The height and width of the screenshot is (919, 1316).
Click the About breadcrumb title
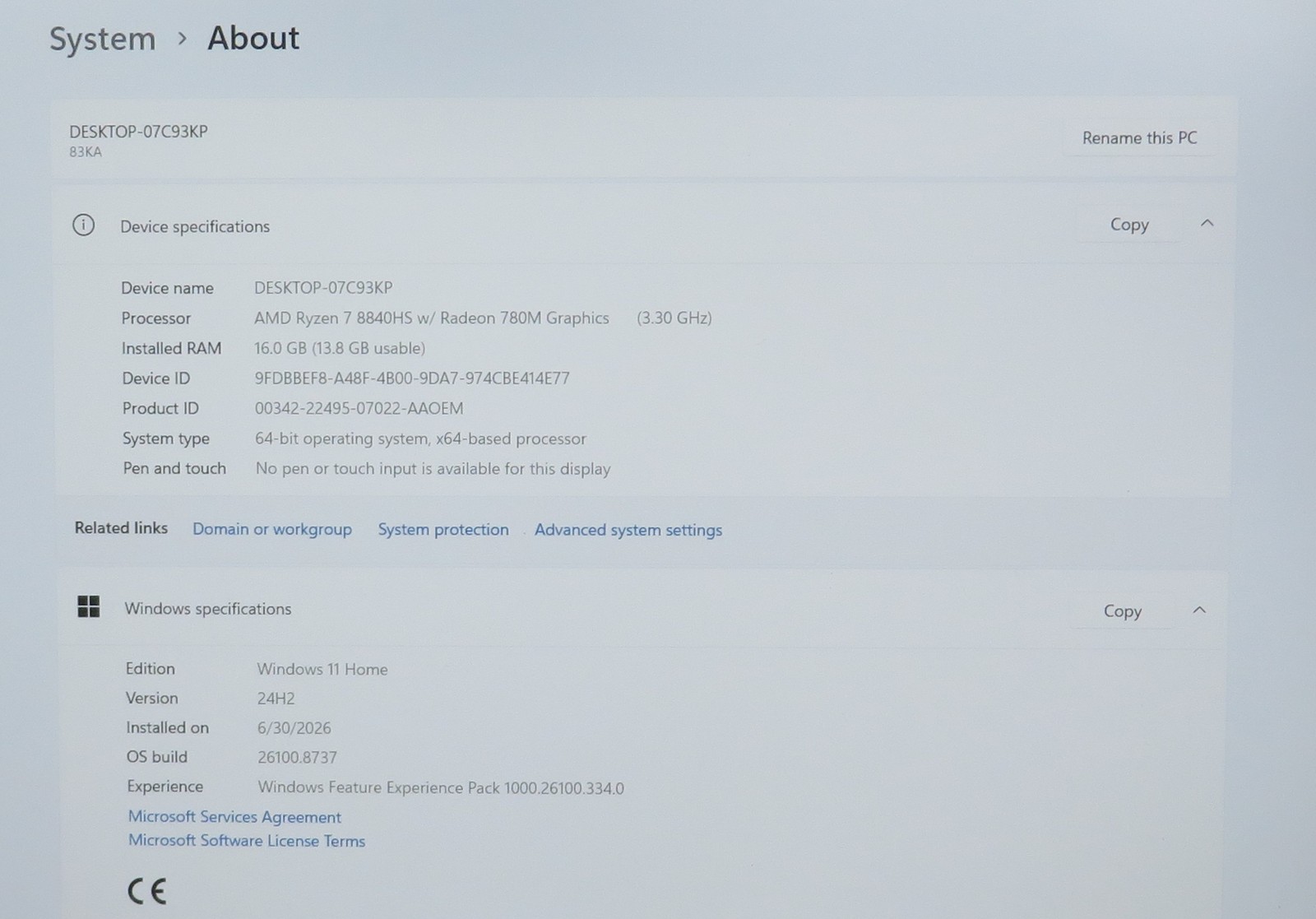point(253,38)
